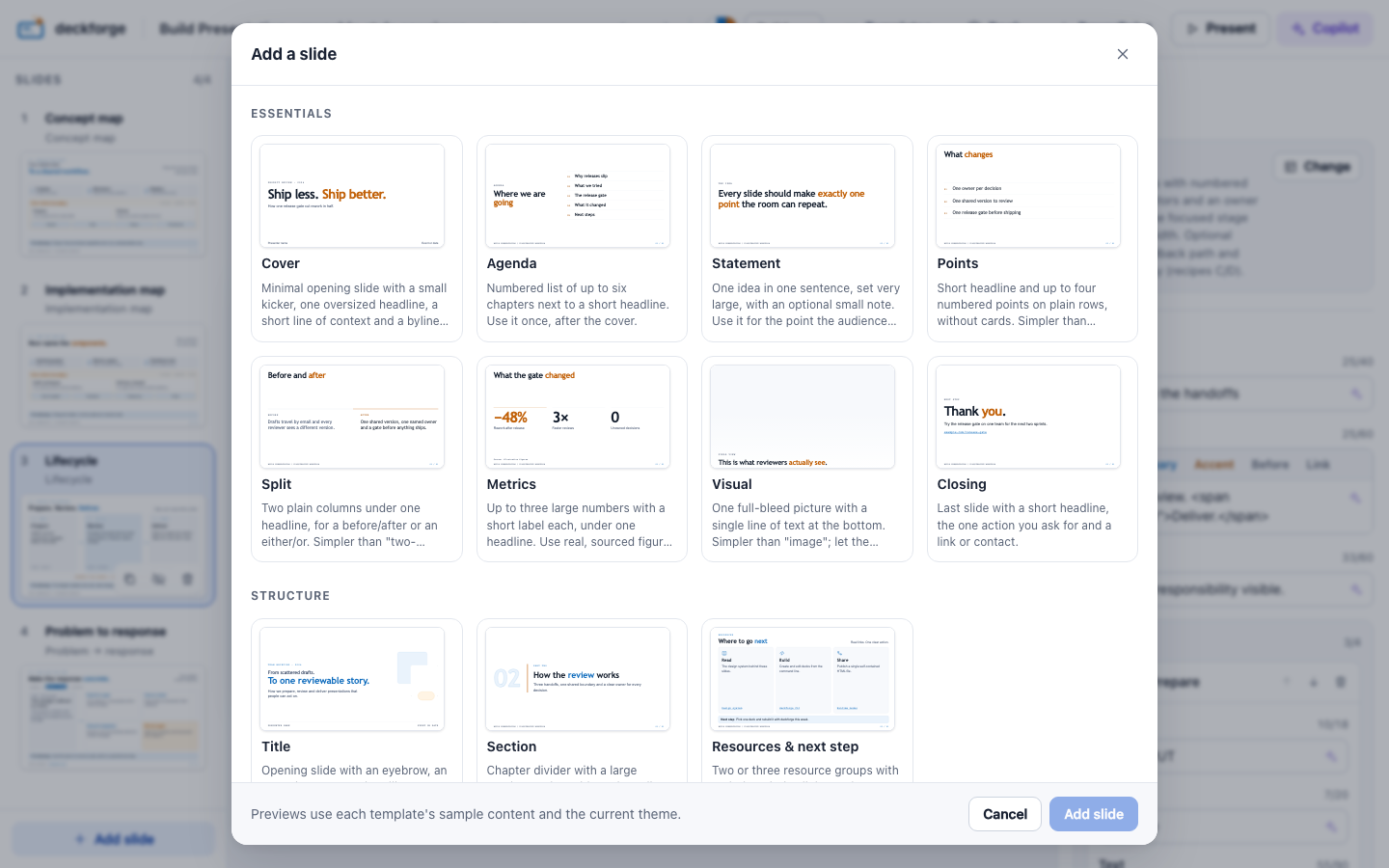
Task: Click the Metrics template description text
Action: (x=580, y=525)
